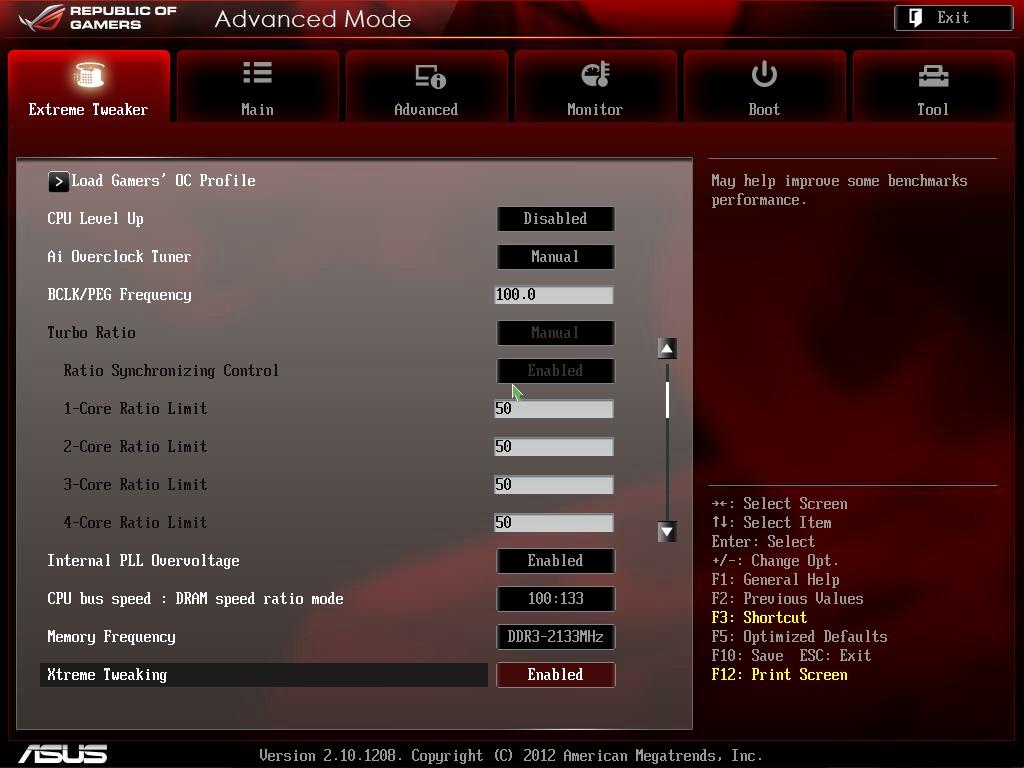Select the Memory Frequency label
The image size is (1024, 768).
112,637
